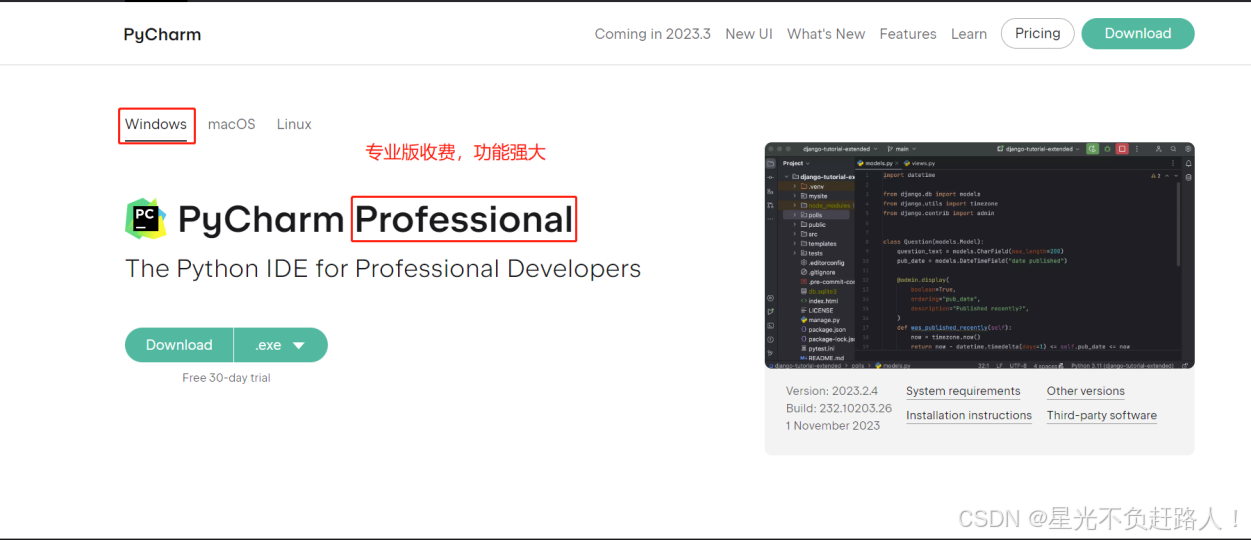
Task: Click the Terminal icon in IDE left stripe
Action: pyautogui.click(x=770, y=325)
